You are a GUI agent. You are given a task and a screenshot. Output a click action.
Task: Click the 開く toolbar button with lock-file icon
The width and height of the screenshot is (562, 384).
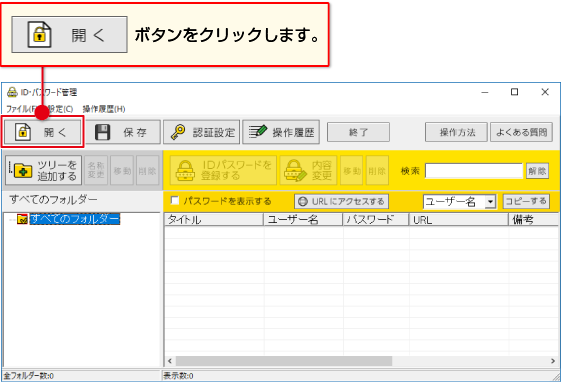(x=43, y=132)
